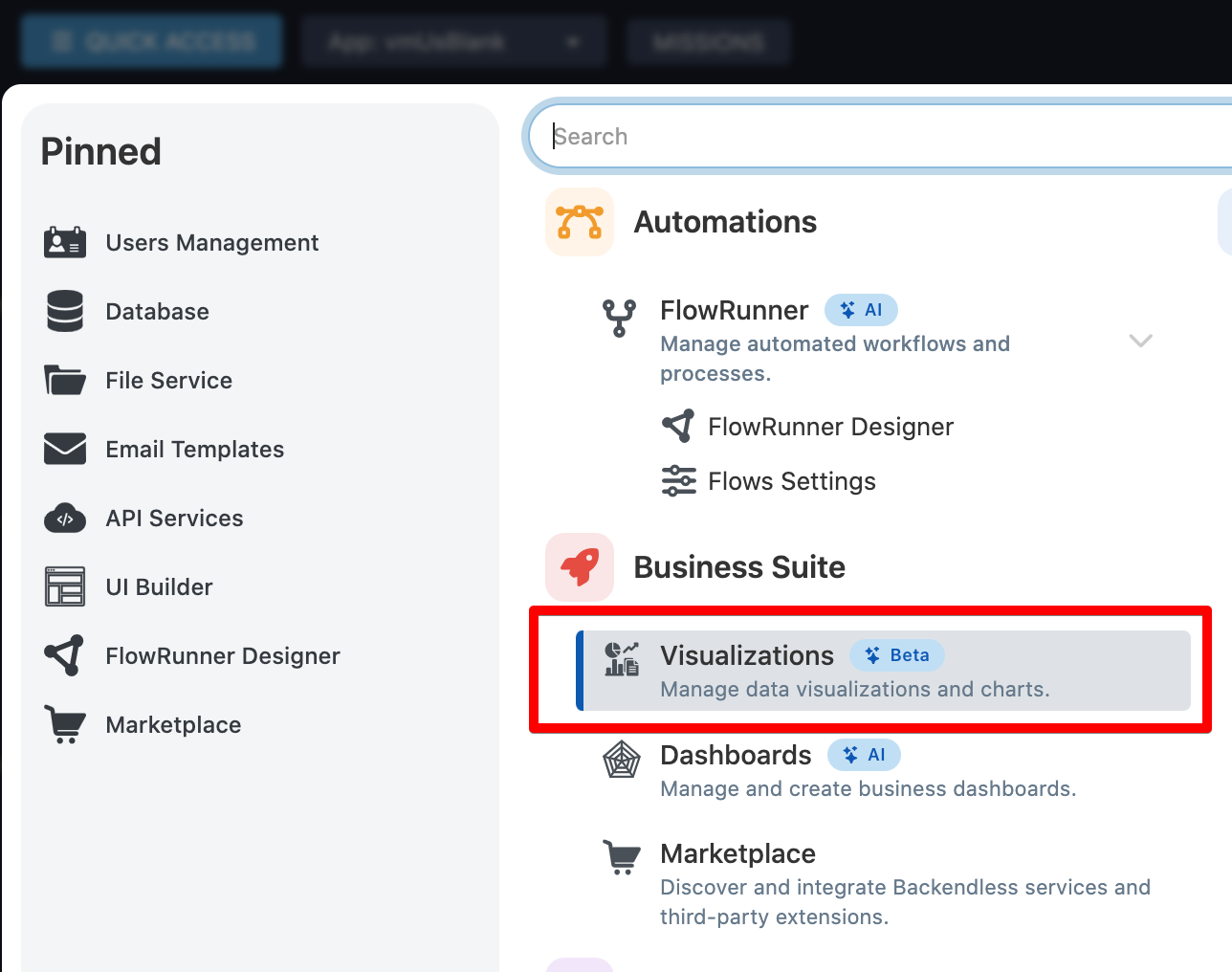Open the blurred App selector dropdown
Image resolution: width=1232 pixels, height=972 pixels.
pos(454,42)
